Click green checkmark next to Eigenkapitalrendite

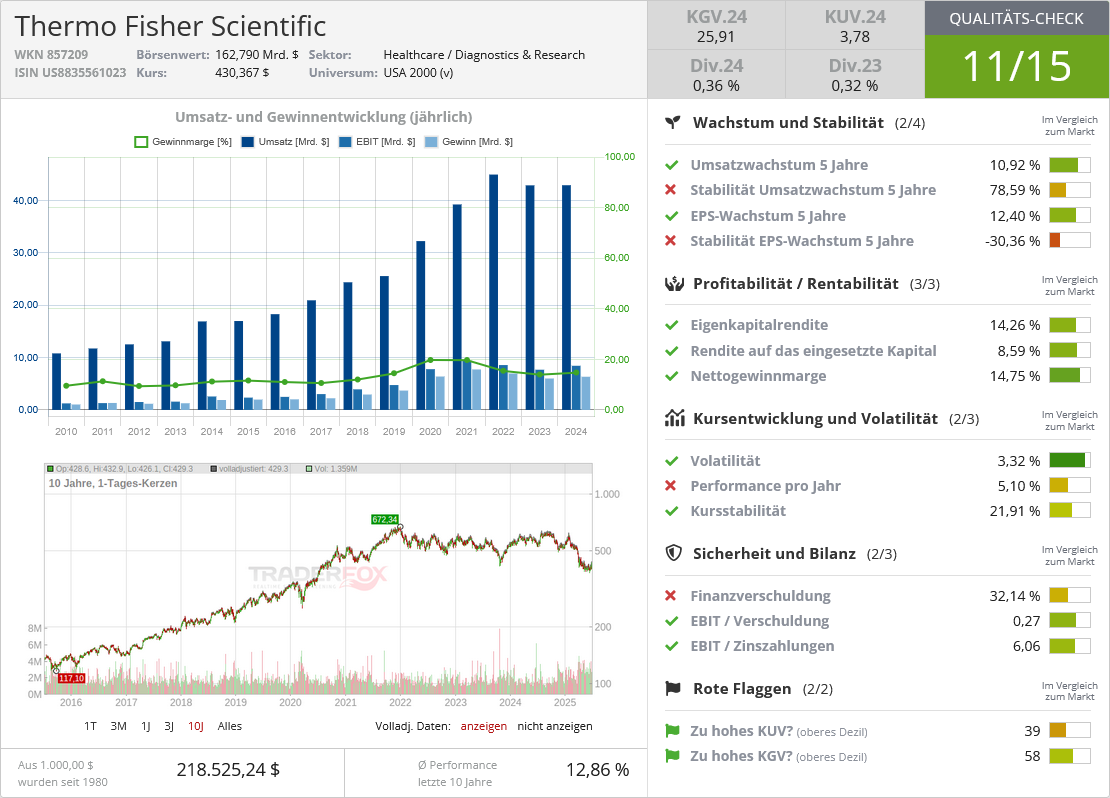point(672,325)
